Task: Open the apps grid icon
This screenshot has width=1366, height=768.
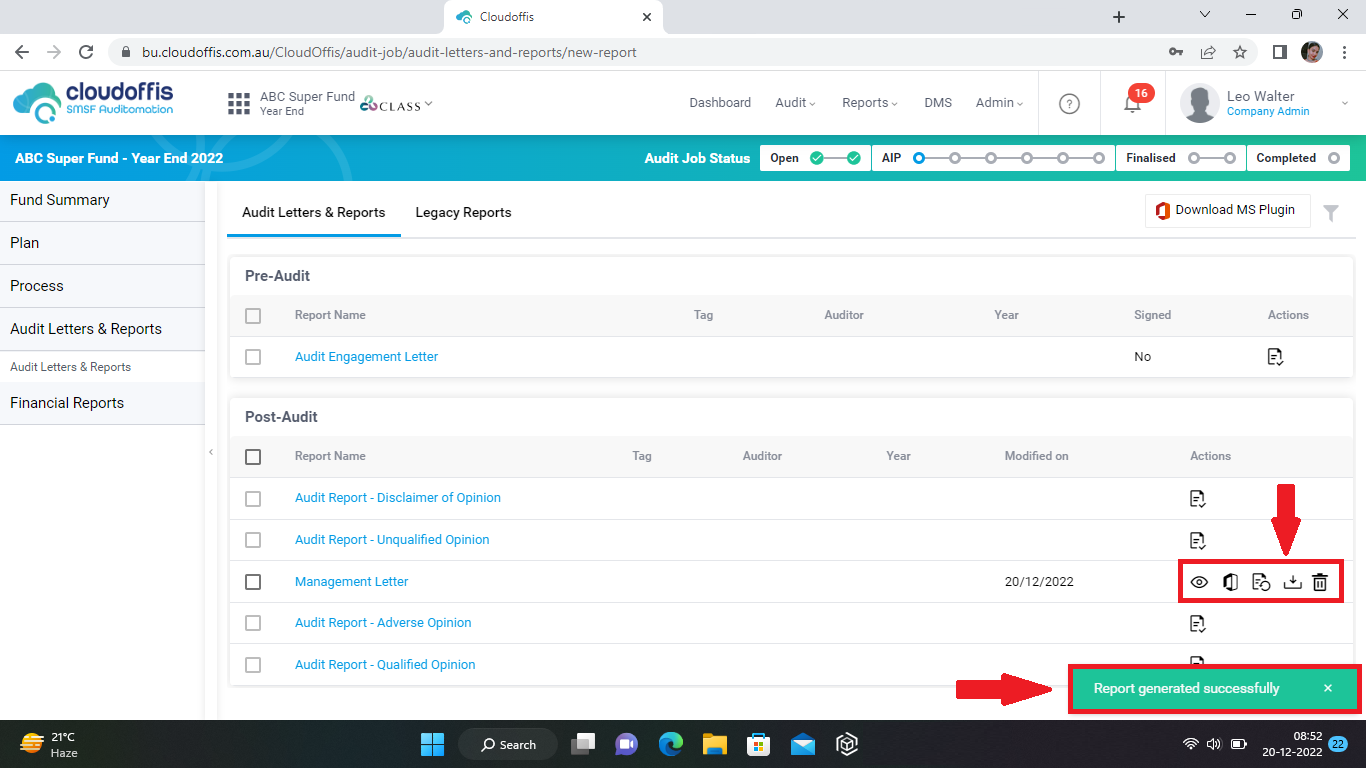Action: point(238,103)
